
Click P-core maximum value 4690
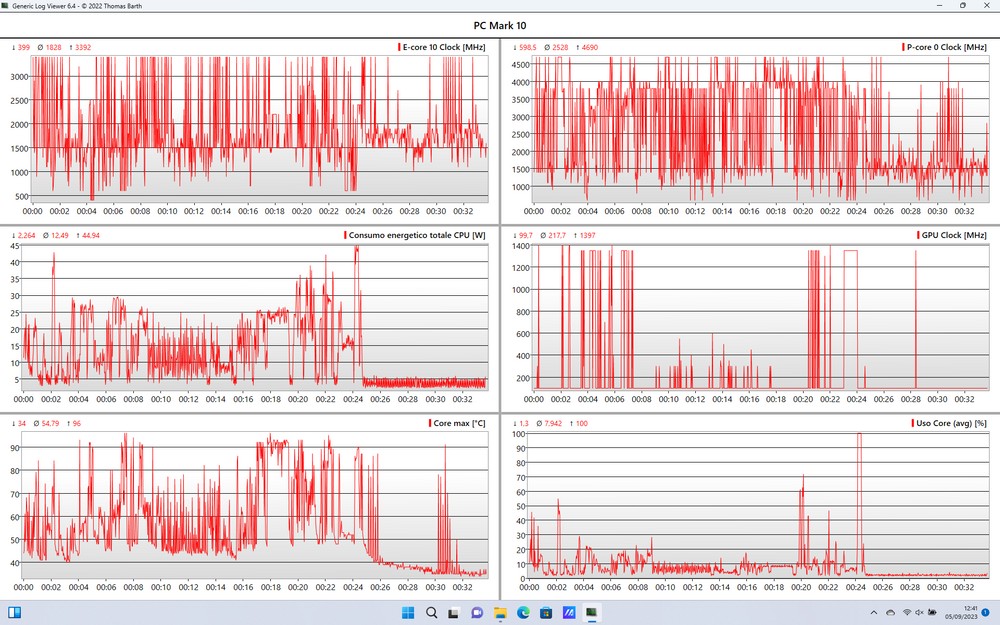589,47
